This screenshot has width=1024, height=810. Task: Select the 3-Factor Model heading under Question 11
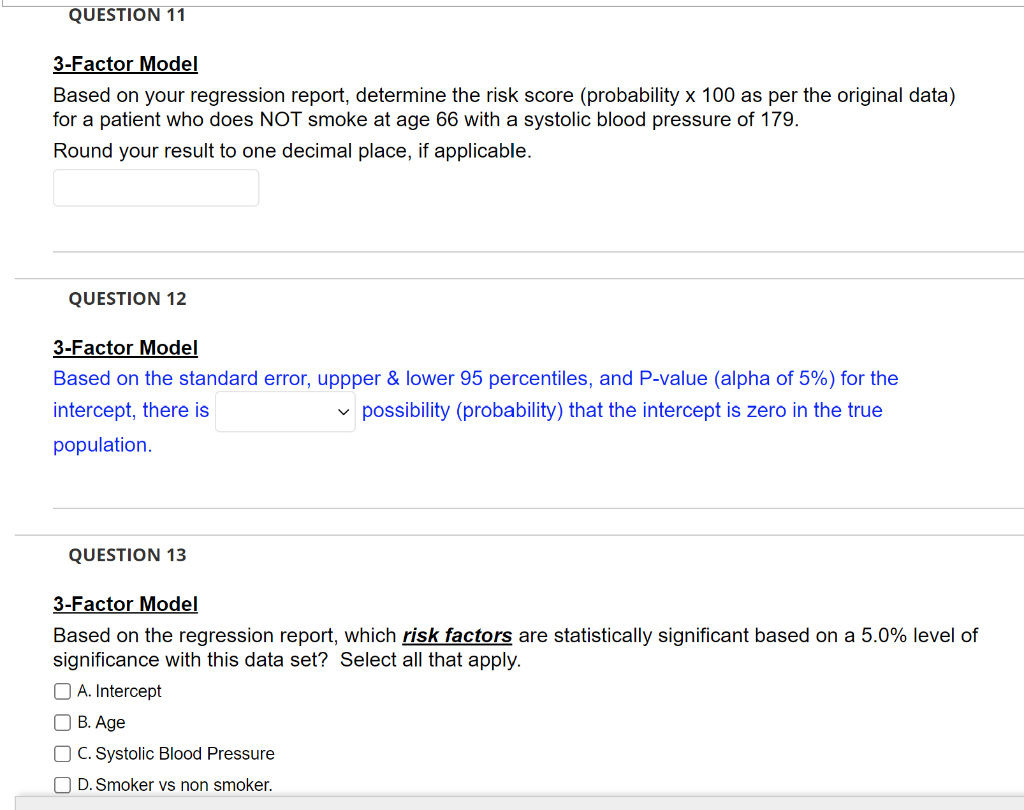coord(125,63)
